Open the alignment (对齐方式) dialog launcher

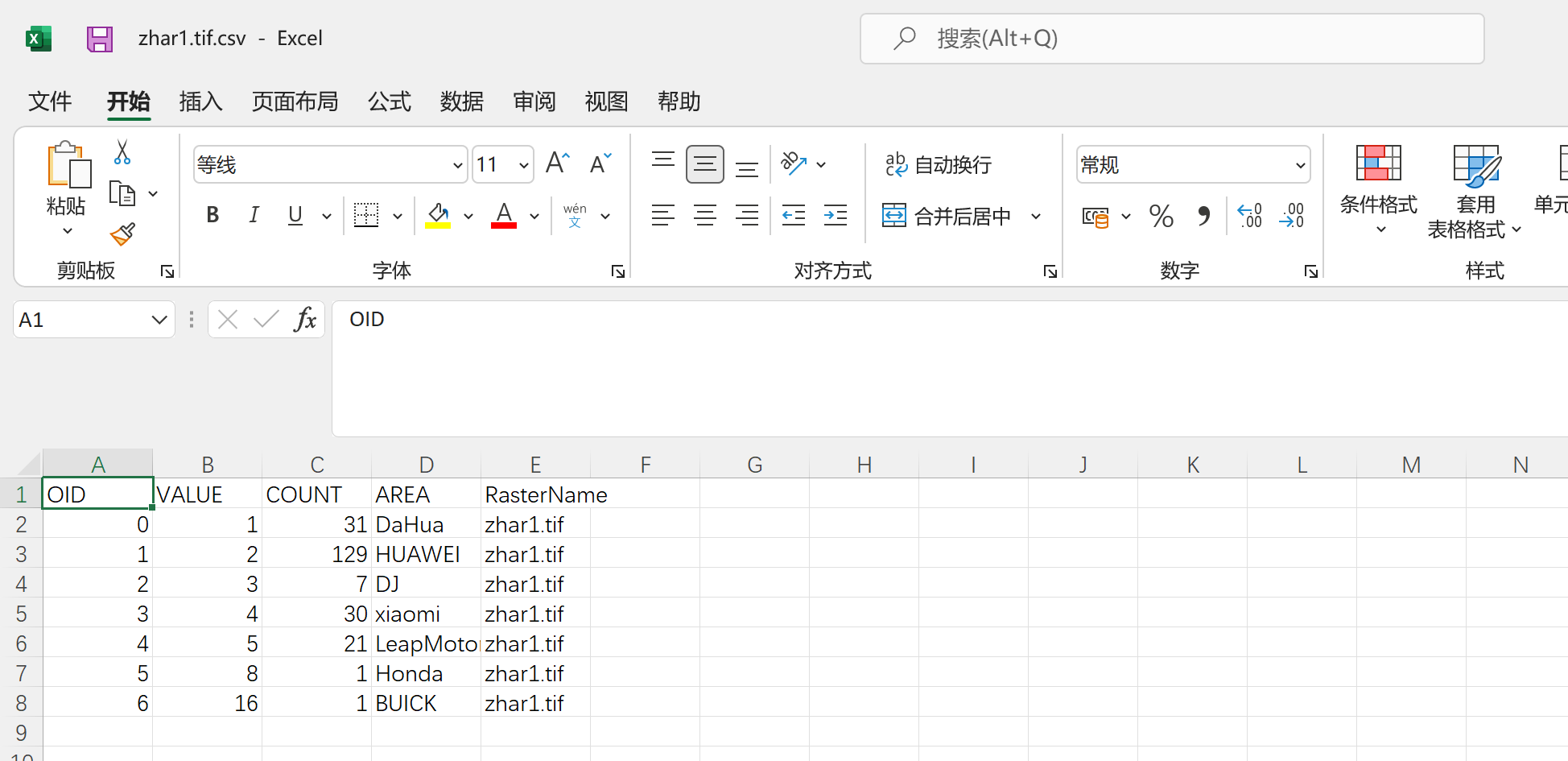tap(1050, 271)
